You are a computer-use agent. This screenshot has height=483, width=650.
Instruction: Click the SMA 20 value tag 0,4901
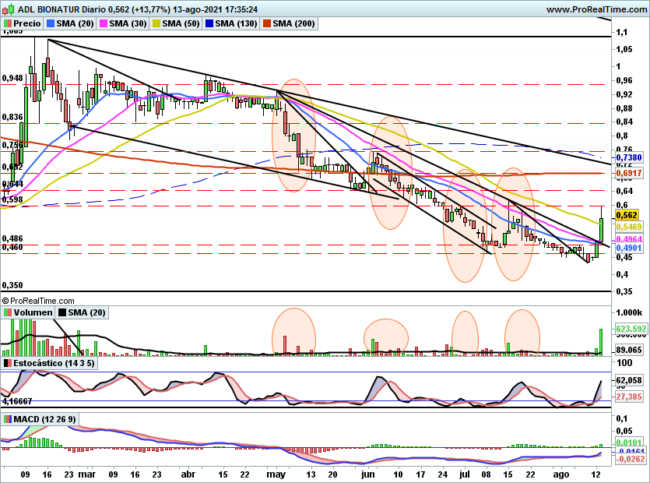(629, 248)
